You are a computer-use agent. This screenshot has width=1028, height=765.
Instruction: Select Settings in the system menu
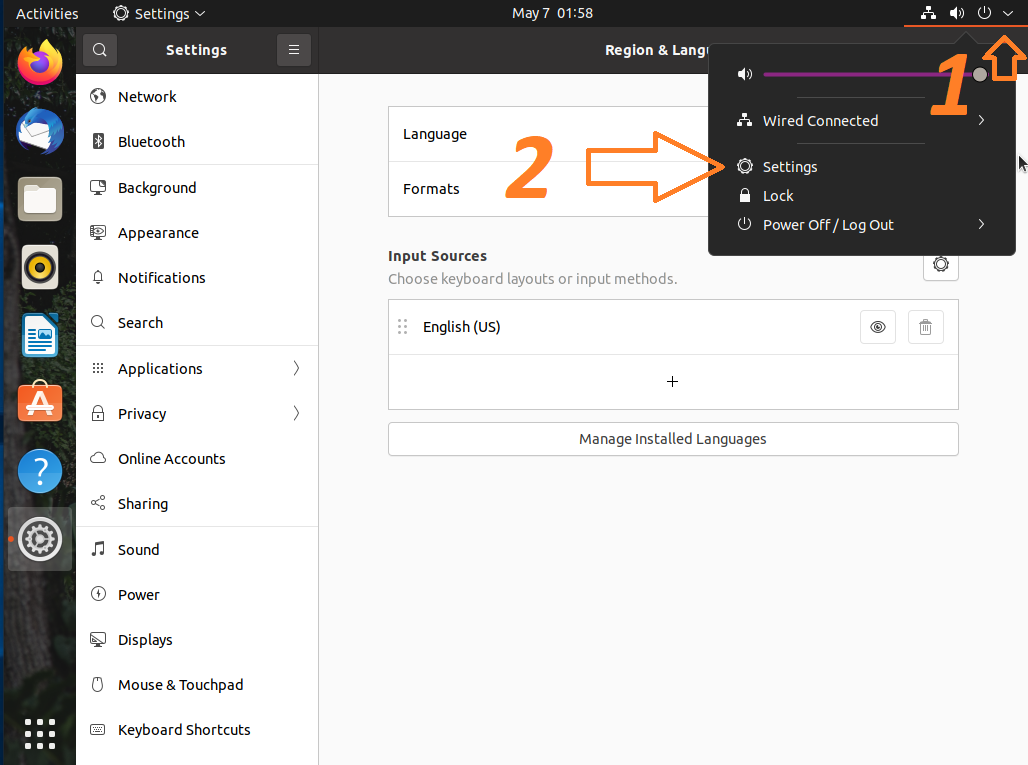790,167
